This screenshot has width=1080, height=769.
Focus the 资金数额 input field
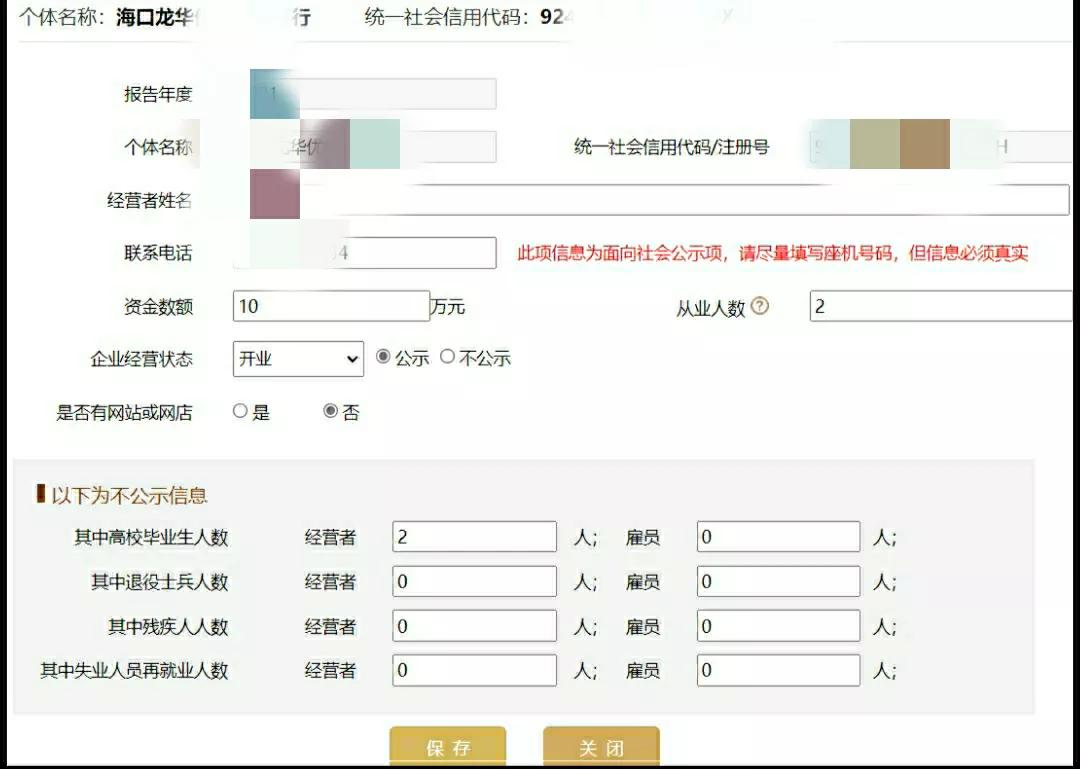(331, 306)
